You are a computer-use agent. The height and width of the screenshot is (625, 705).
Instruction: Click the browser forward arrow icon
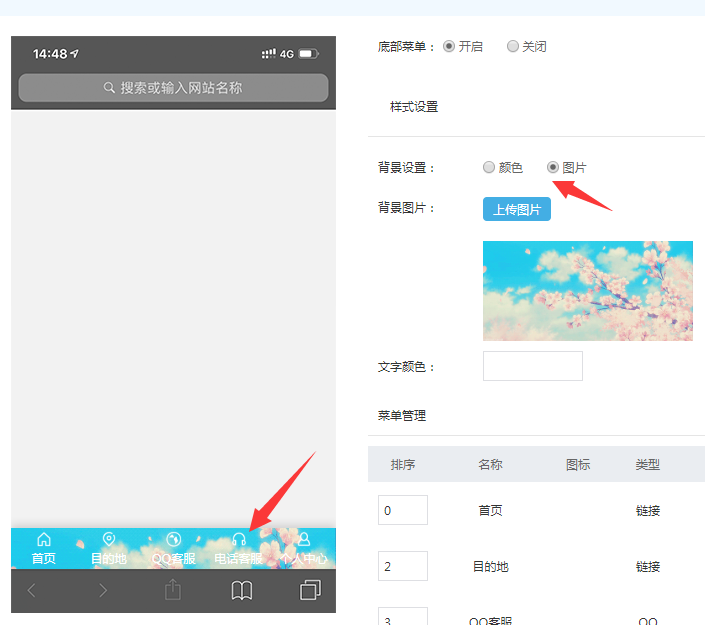pos(102,591)
